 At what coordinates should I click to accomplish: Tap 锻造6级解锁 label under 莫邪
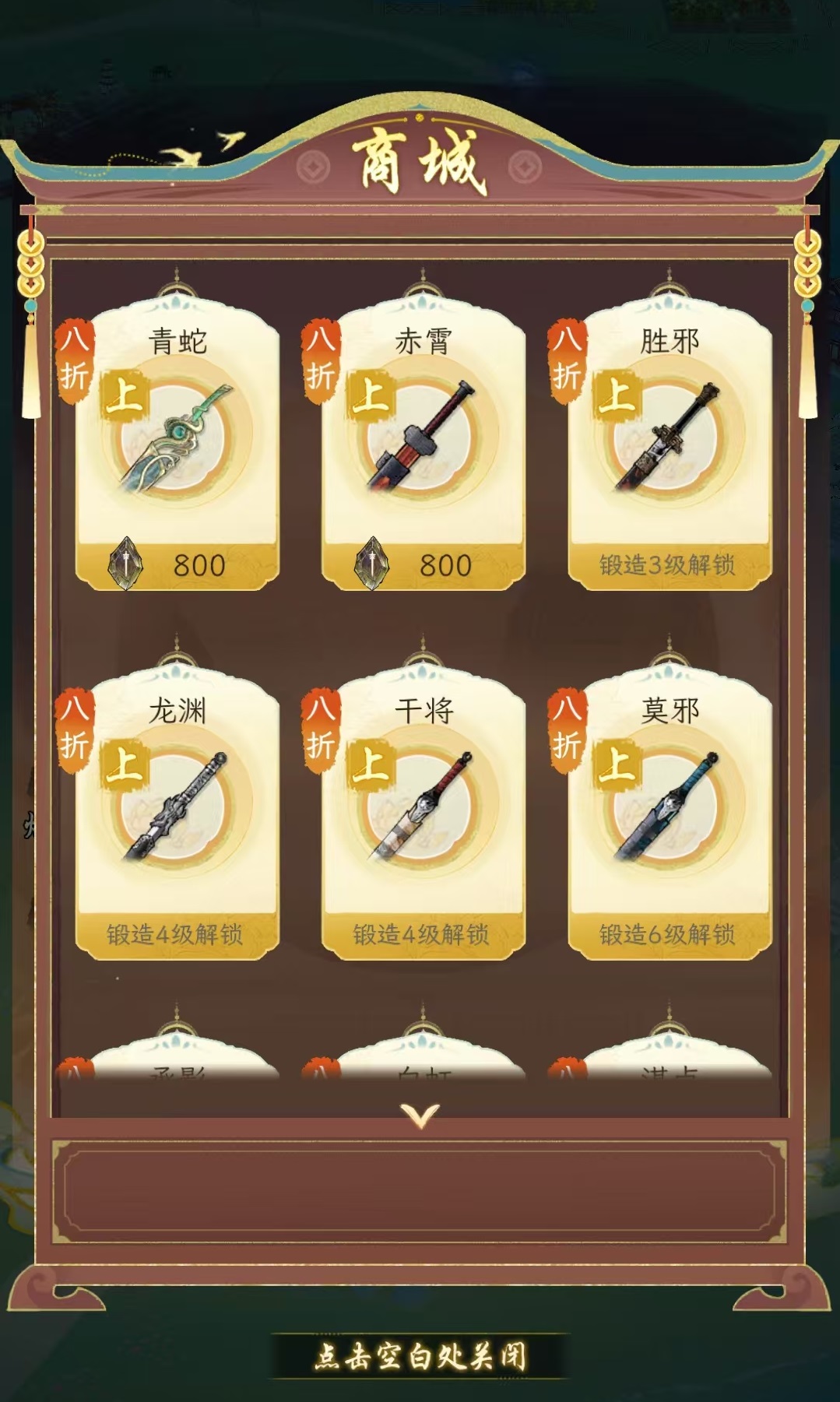pos(667,934)
